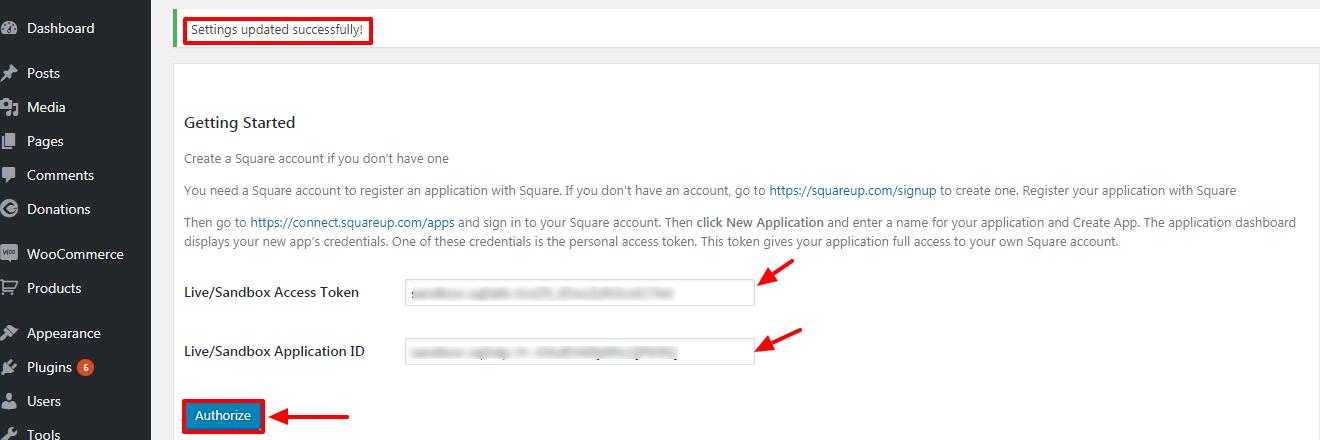Image resolution: width=1320 pixels, height=440 pixels.
Task: Click the Posts pushpin icon
Action: tap(9, 73)
